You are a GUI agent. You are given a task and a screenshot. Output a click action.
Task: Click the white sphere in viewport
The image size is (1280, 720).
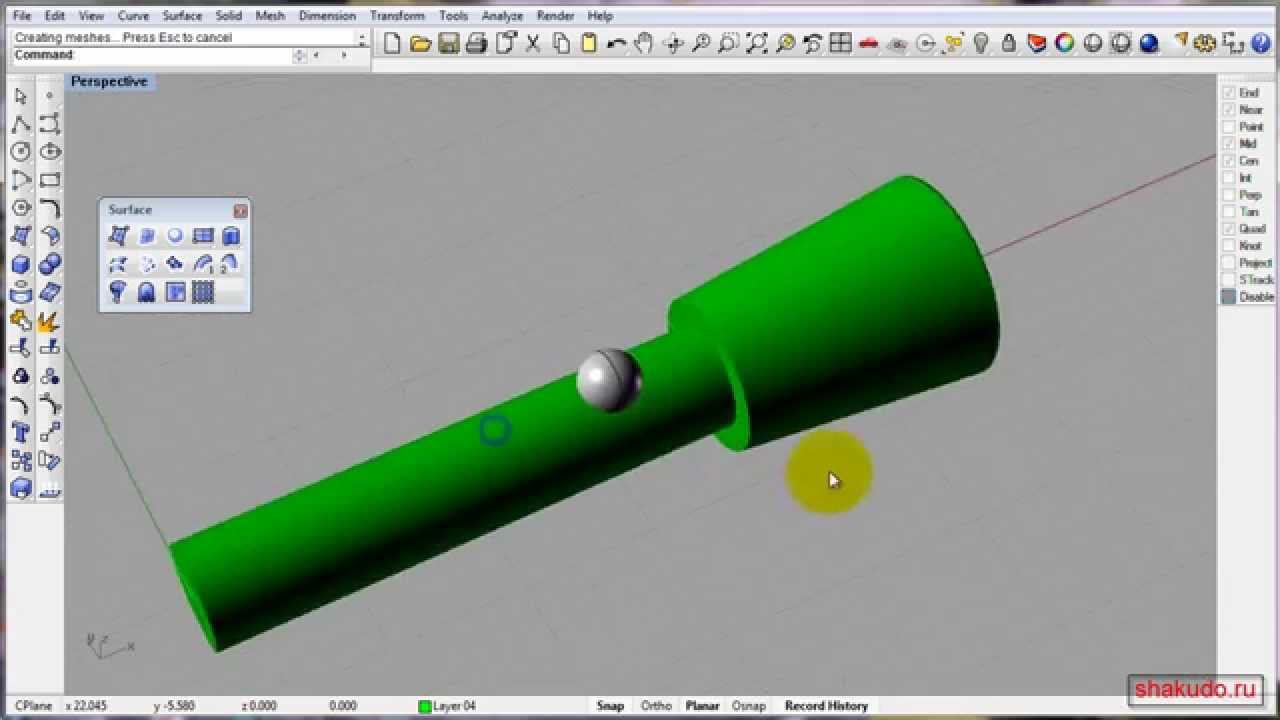tap(609, 380)
